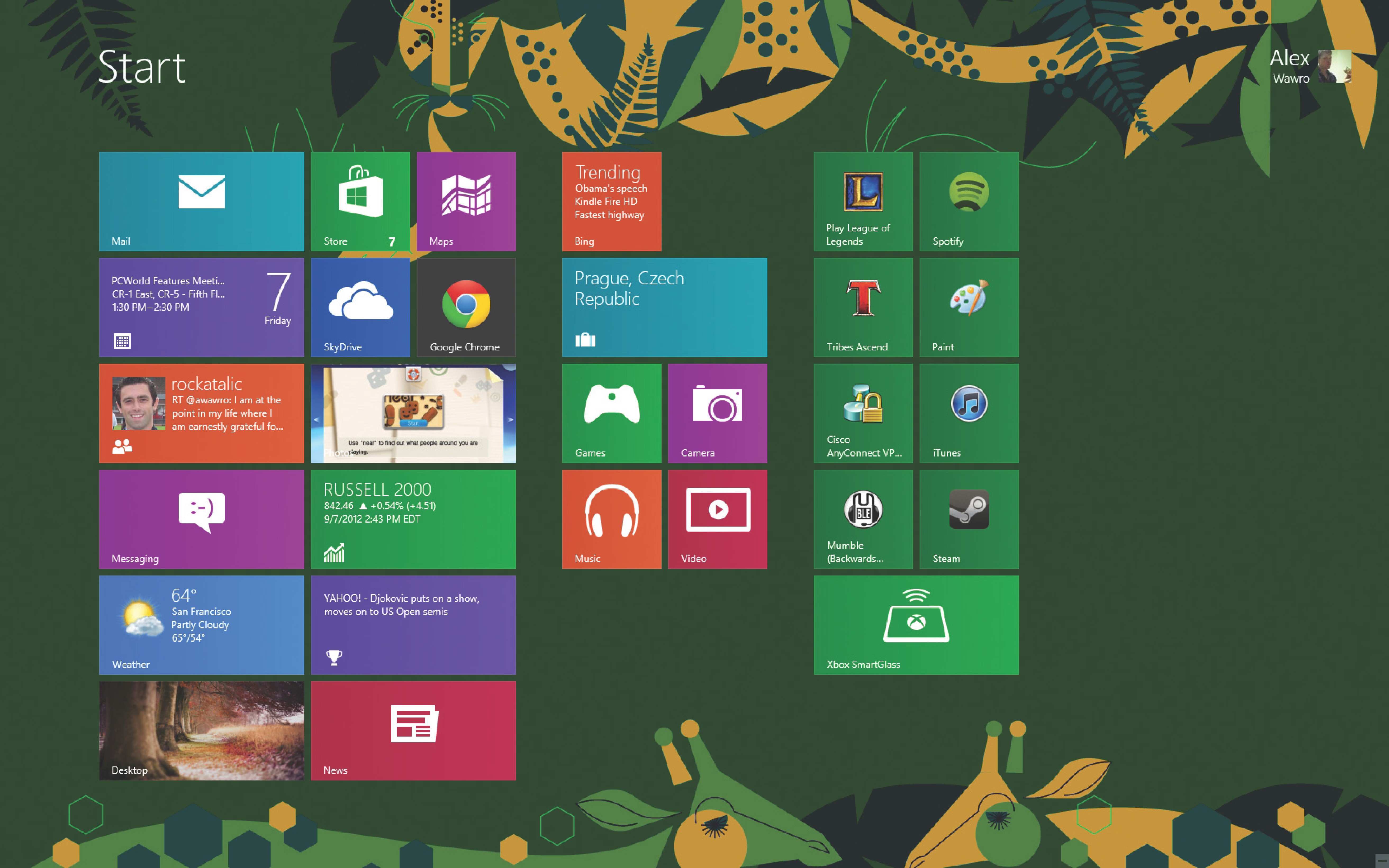Image resolution: width=1389 pixels, height=868 pixels.
Task: Launch Spotify from its tile
Action: tap(969, 201)
